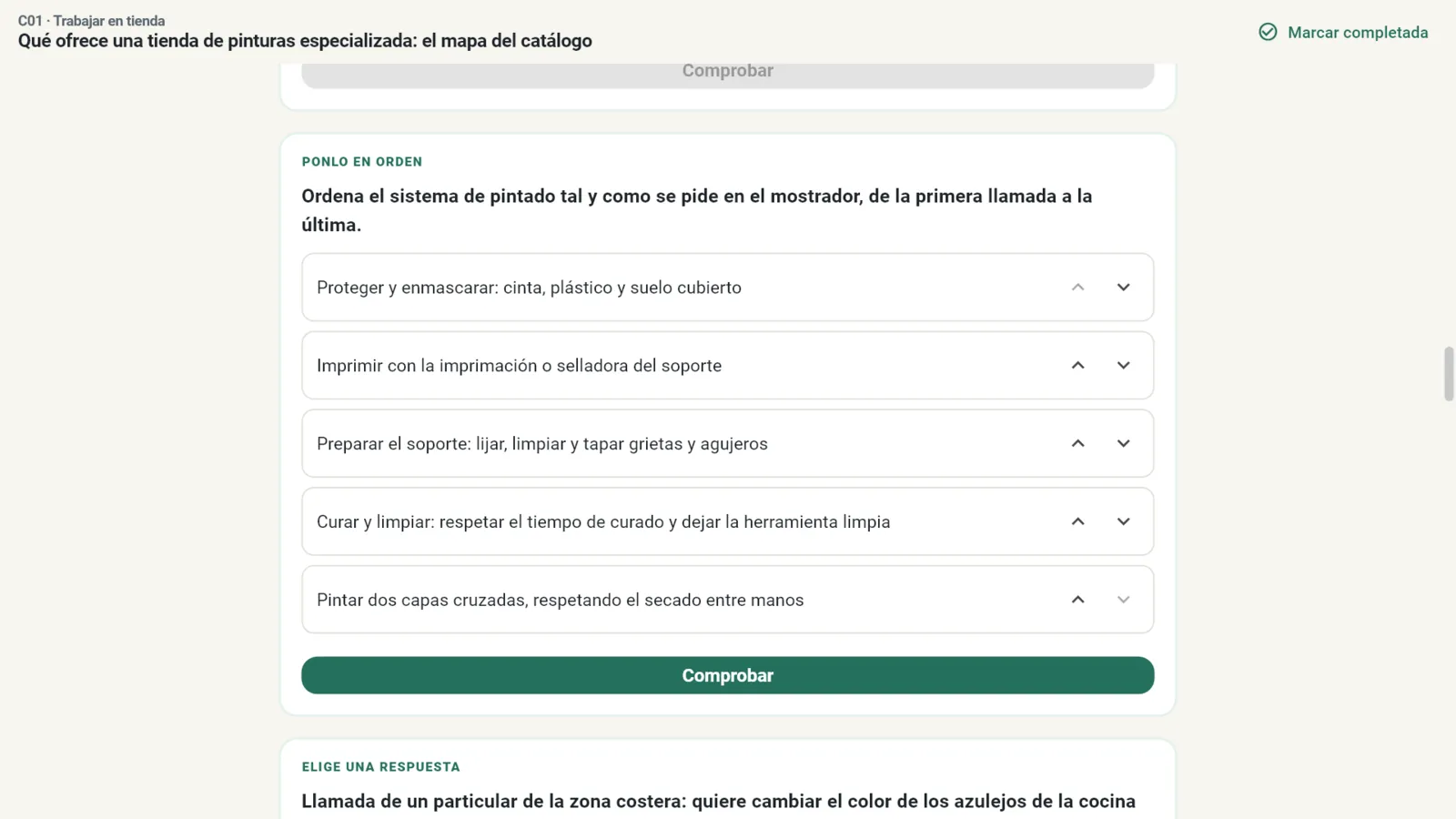This screenshot has height=819, width=1456.
Task: Click the 'ELIGE UNA RESPUESTA' label
Action: point(381,767)
